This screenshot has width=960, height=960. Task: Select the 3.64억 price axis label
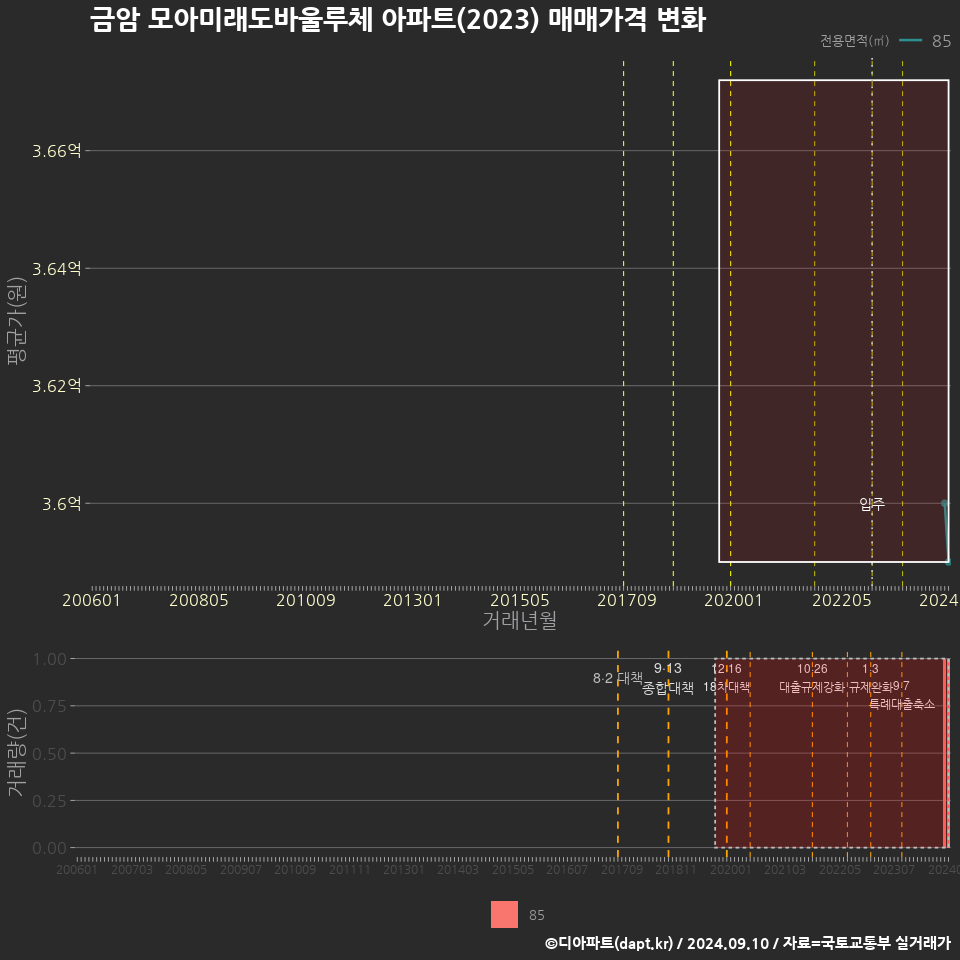(x=56, y=268)
